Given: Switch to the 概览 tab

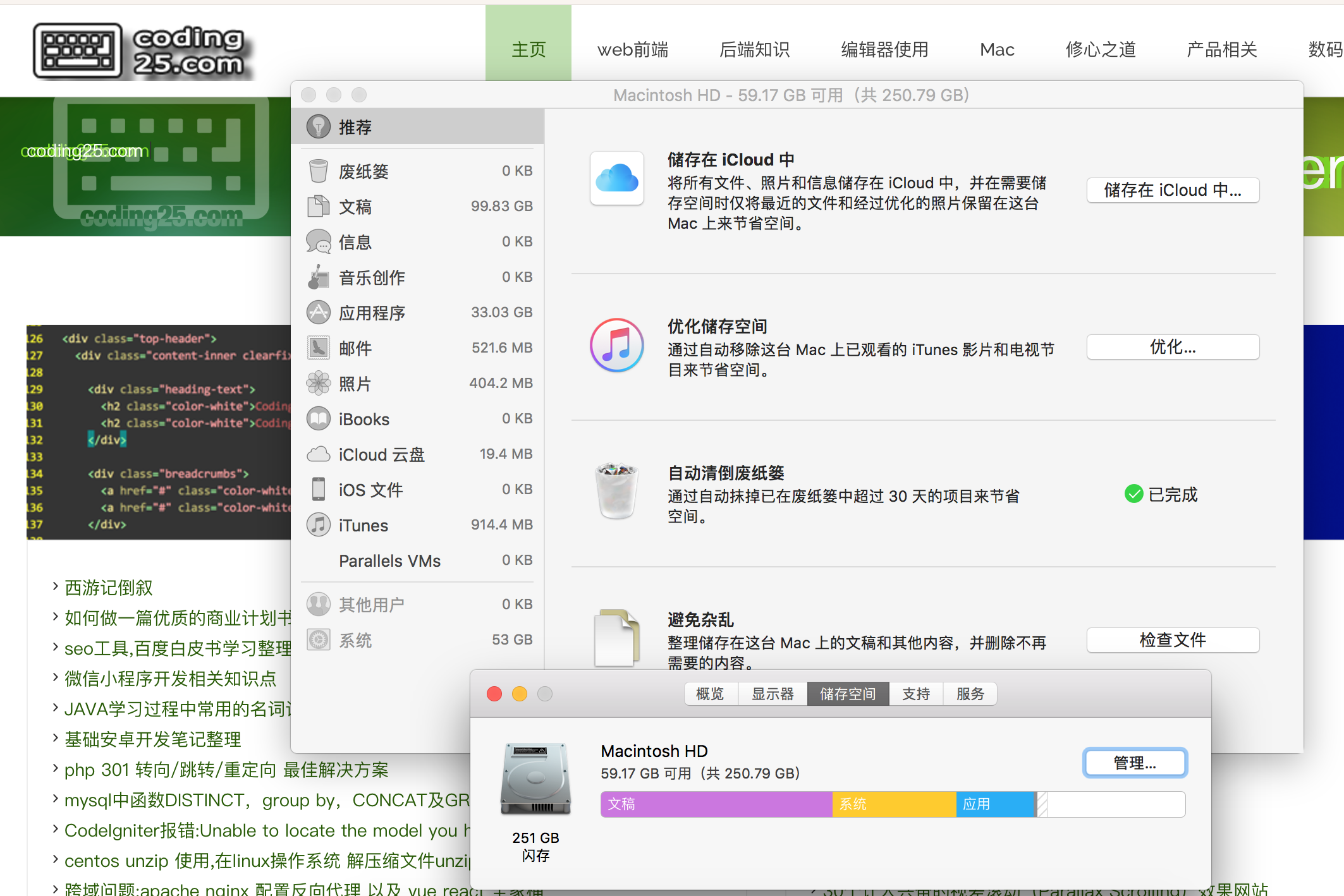Looking at the screenshot, I should pyautogui.click(x=711, y=694).
